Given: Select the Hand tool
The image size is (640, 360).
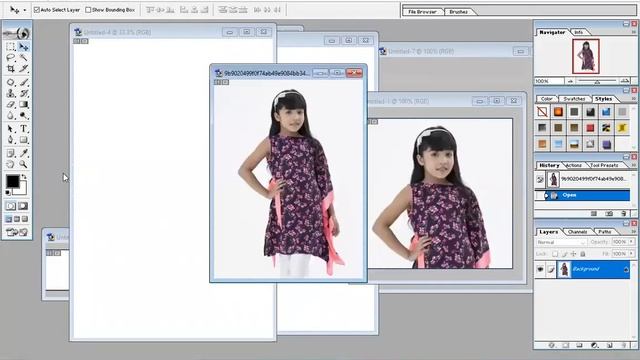Looking at the screenshot, I should (11, 164).
